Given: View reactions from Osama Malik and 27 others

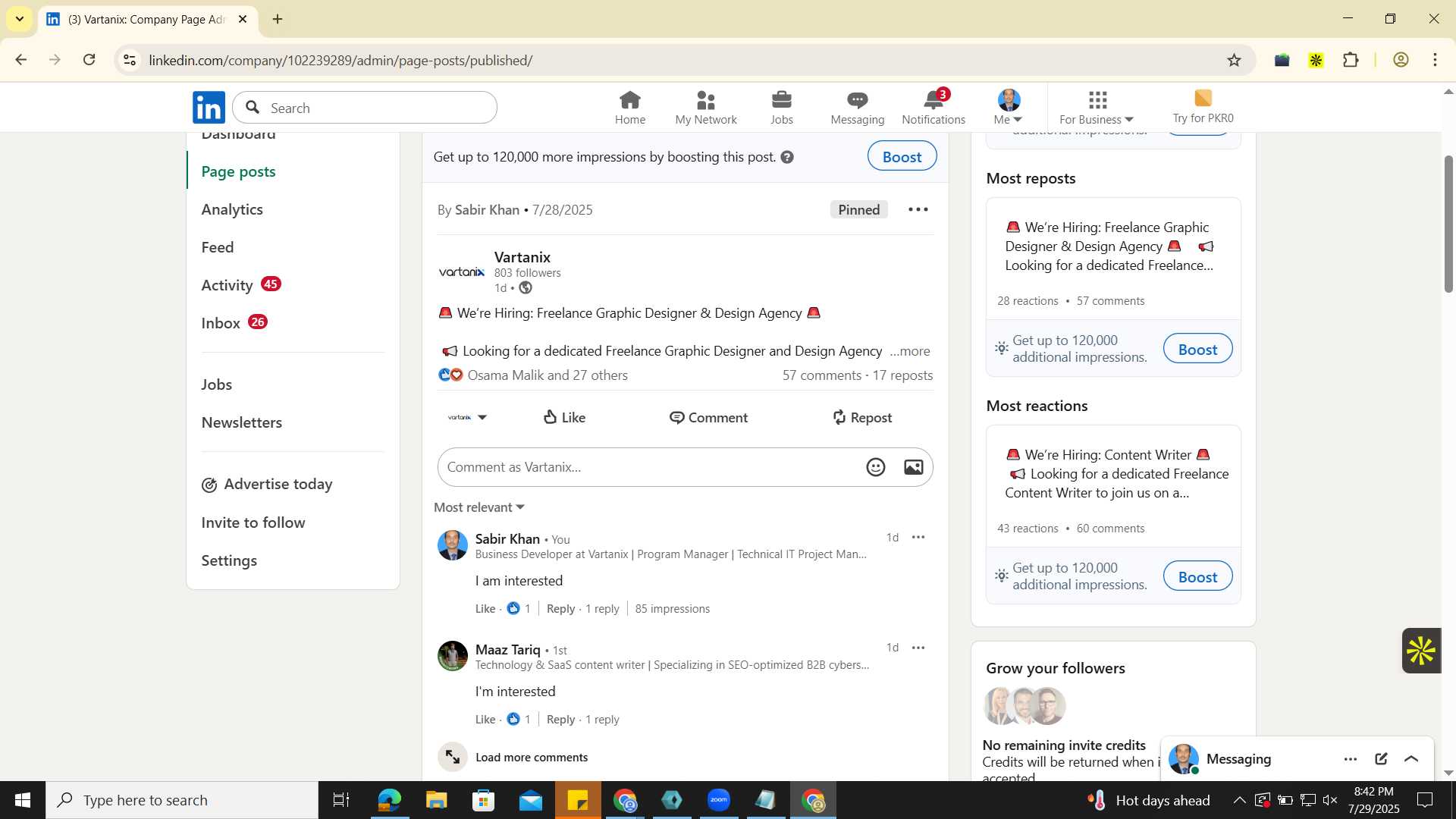Looking at the screenshot, I should click(x=548, y=375).
